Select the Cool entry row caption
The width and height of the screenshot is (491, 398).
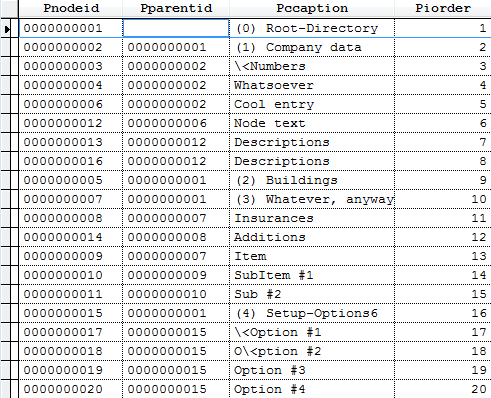[x=312, y=104]
